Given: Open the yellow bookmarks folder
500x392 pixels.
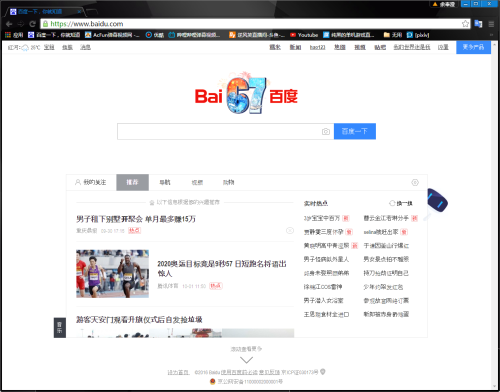Looking at the screenshot, I should (393, 35).
